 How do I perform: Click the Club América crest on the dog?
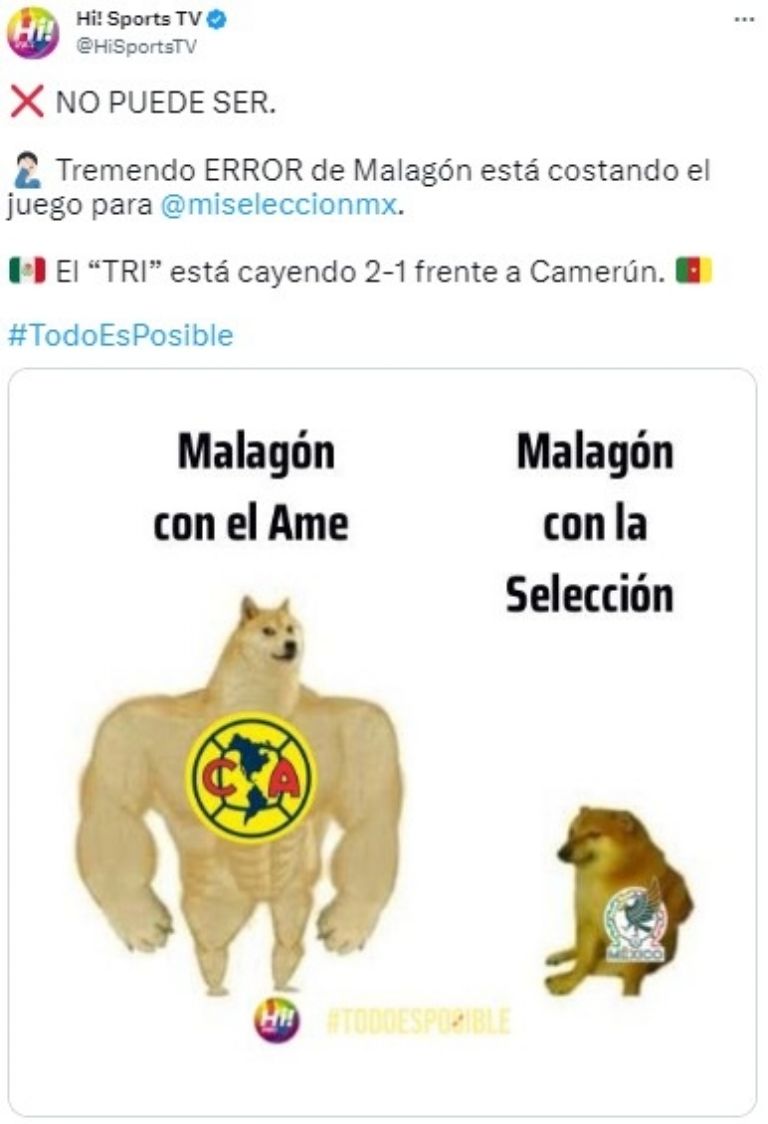point(251,777)
